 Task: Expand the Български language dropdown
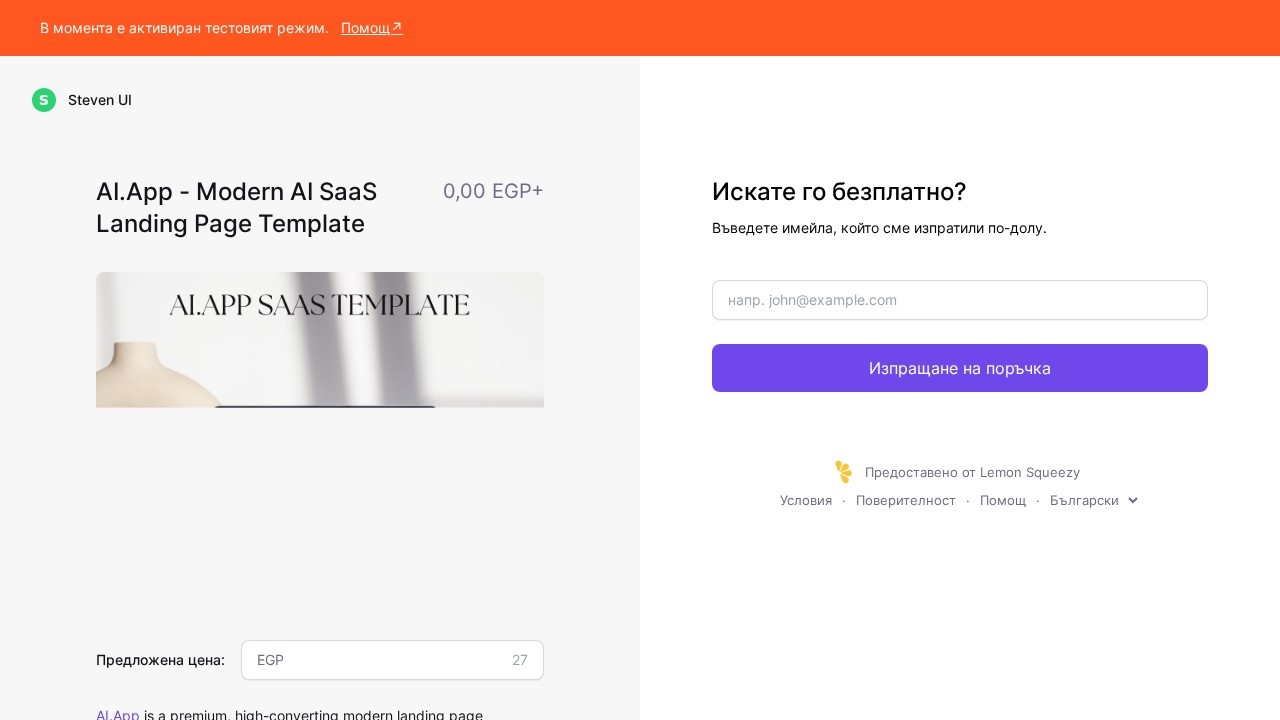(1094, 500)
